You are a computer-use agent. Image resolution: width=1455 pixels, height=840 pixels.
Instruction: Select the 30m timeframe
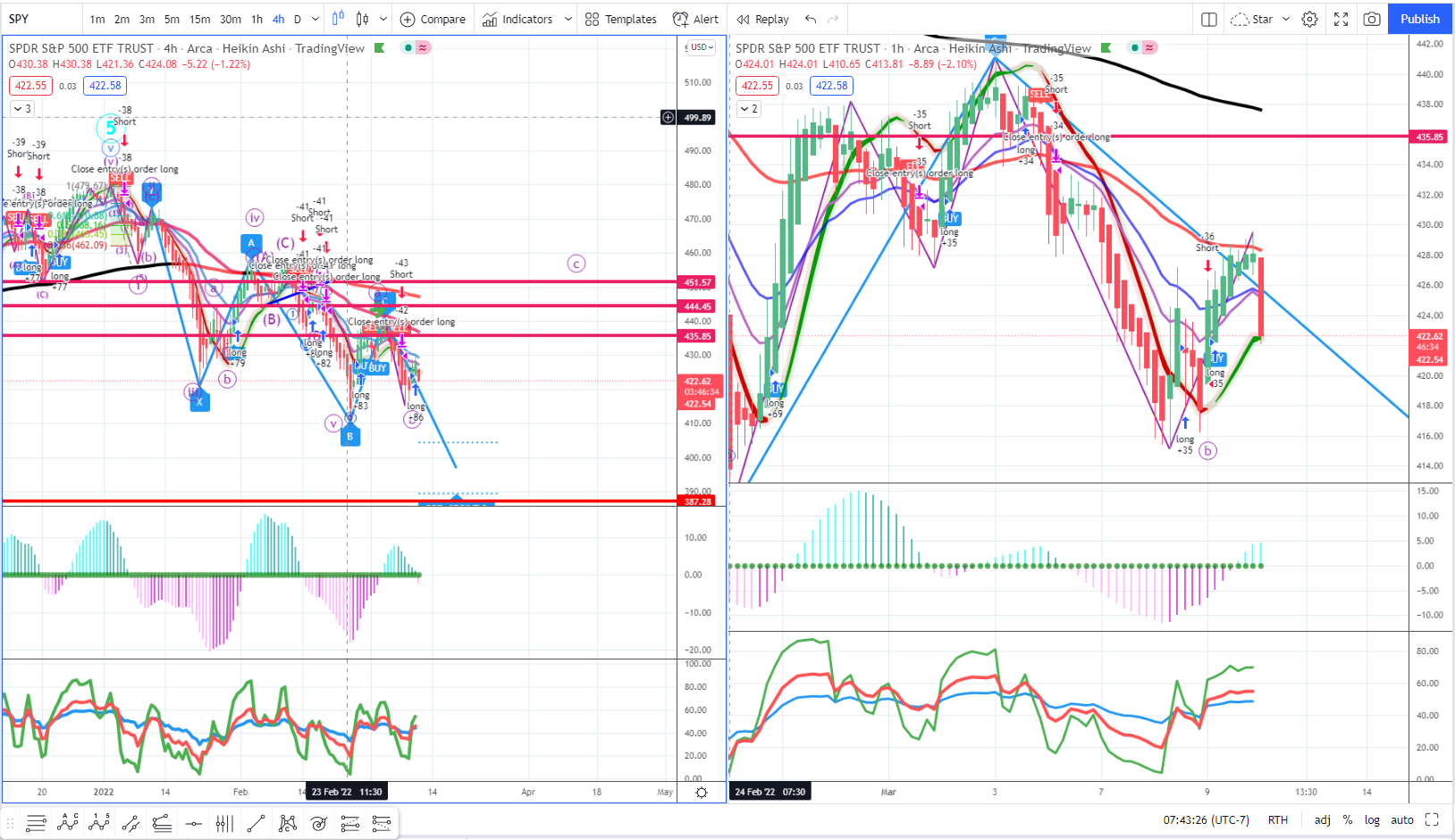click(231, 19)
